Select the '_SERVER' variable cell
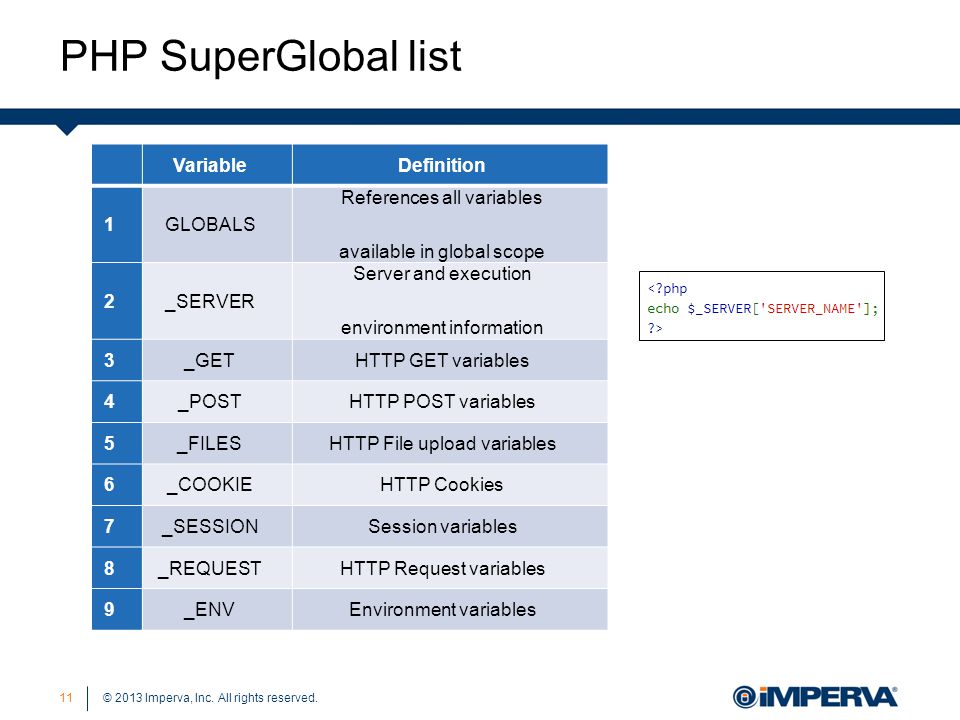Image resolution: width=960 pixels, height=720 pixels. (x=217, y=301)
